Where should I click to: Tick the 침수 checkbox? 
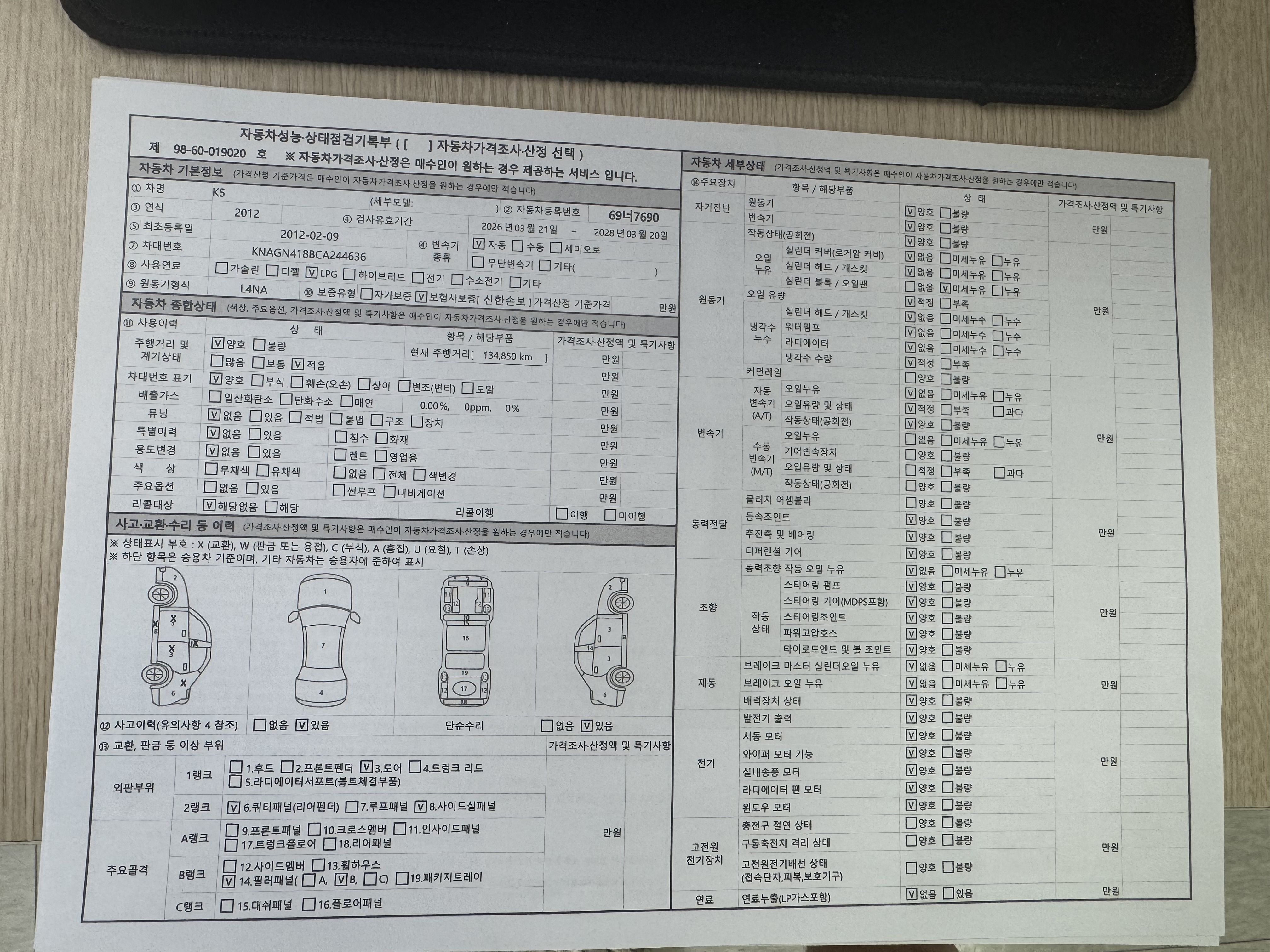click(x=341, y=437)
